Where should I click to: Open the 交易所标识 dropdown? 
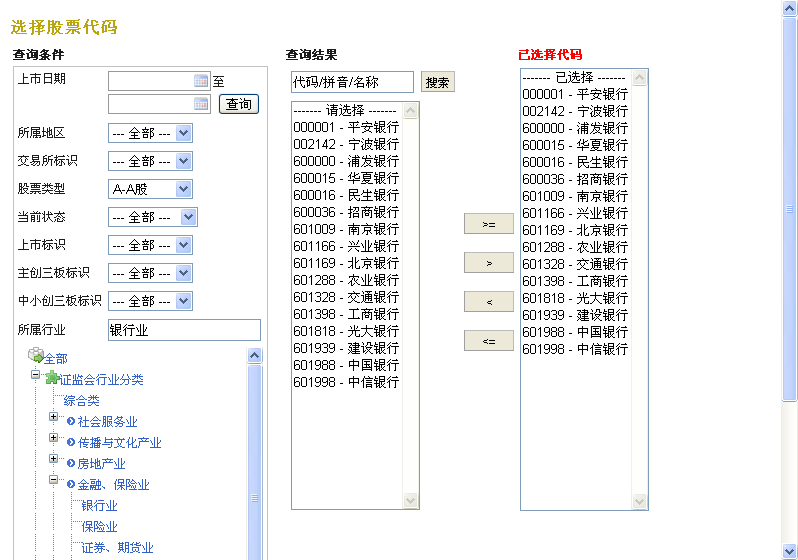tap(150, 161)
